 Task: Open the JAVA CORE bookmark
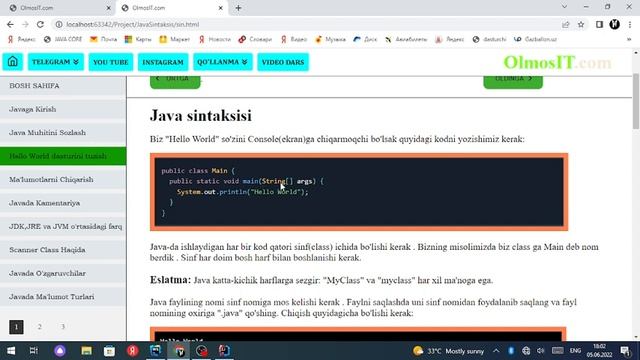[63, 40]
